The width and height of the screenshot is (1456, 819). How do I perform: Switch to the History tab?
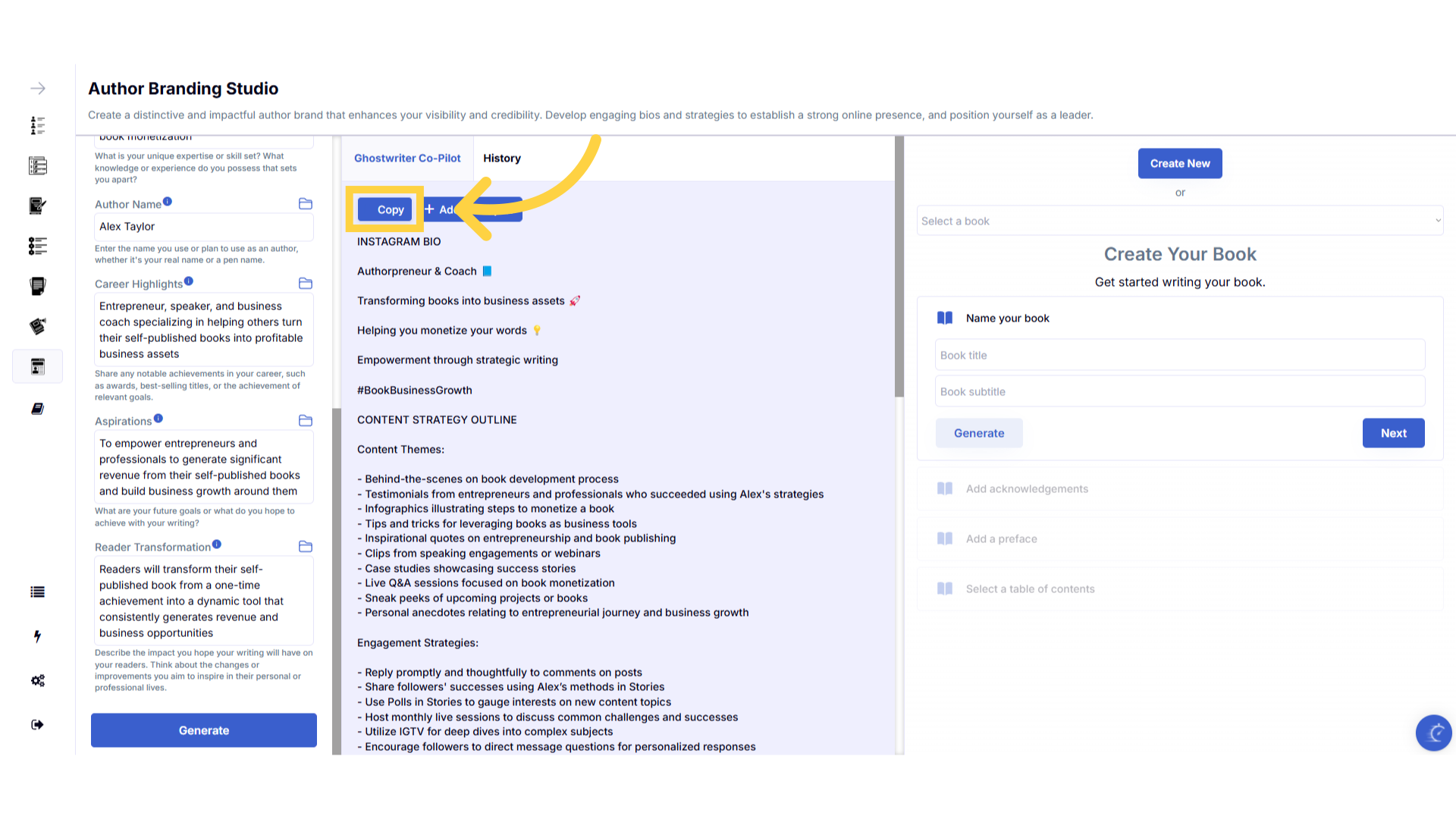coord(502,158)
